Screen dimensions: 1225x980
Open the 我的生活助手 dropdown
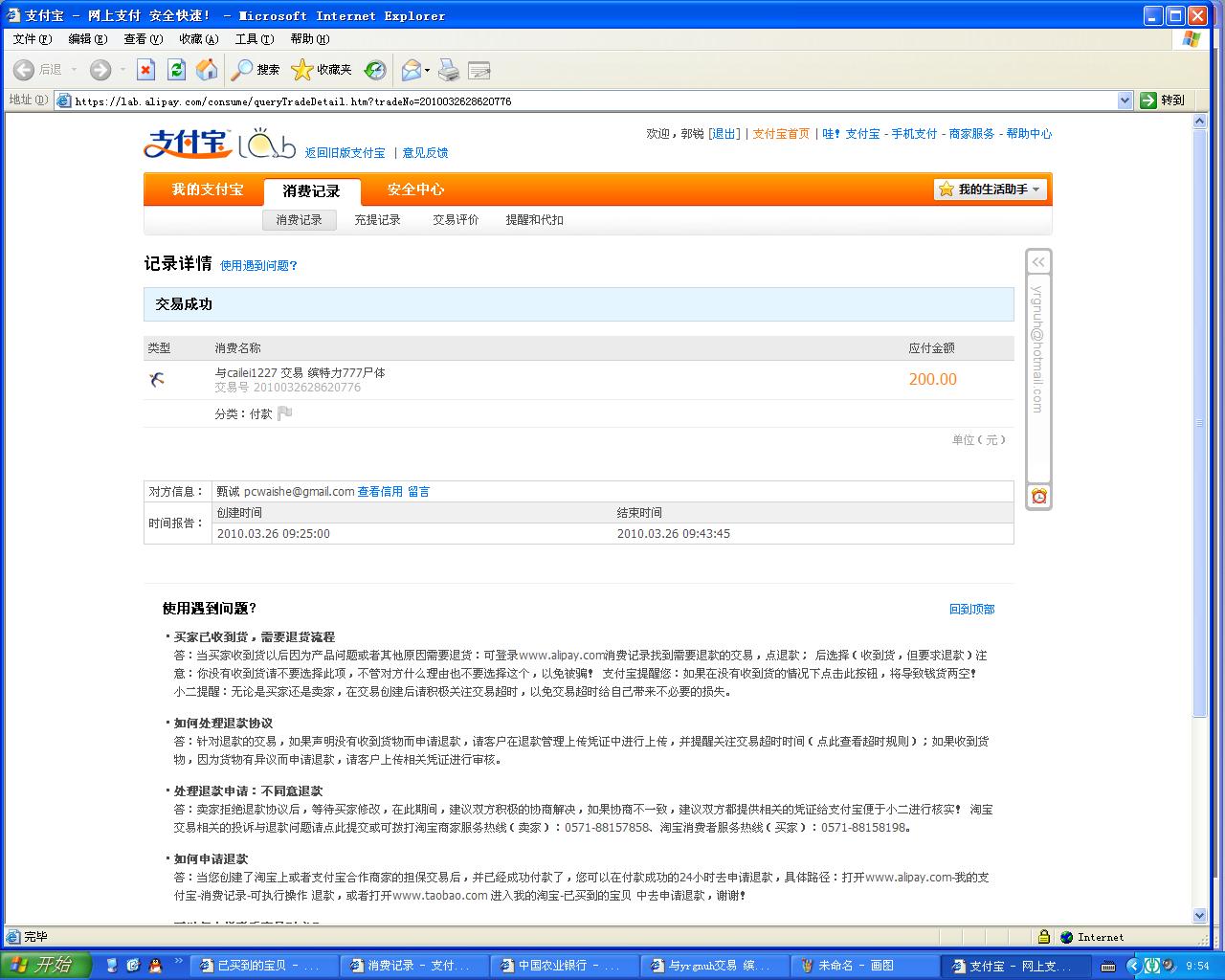[x=991, y=189]
